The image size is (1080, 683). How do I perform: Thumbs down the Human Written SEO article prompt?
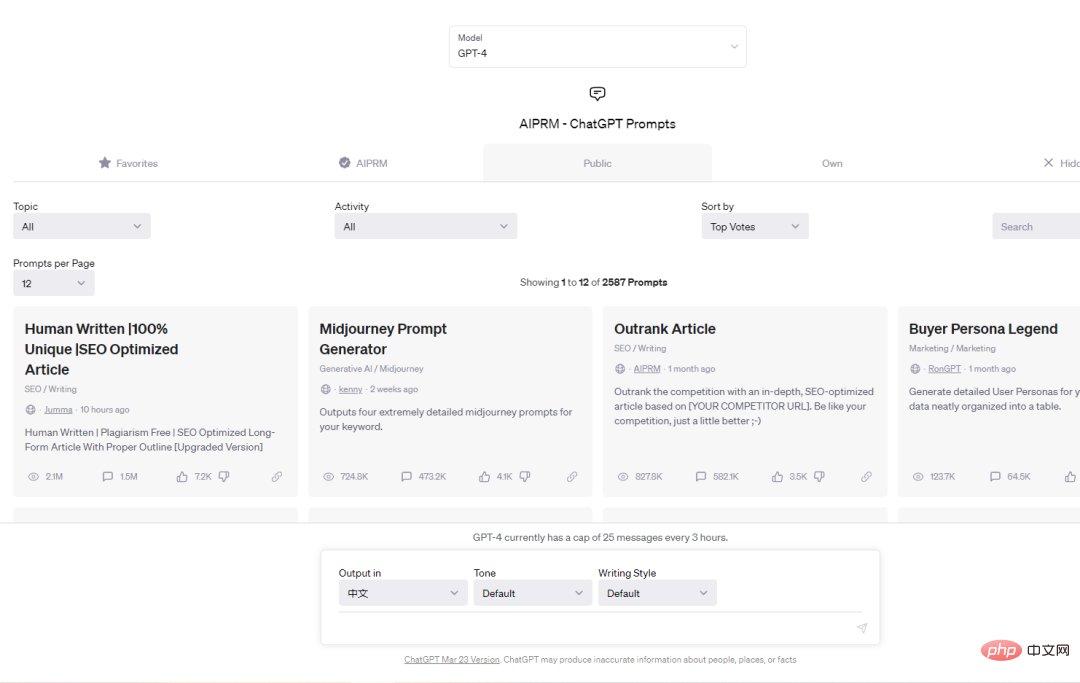coord(224,477)
